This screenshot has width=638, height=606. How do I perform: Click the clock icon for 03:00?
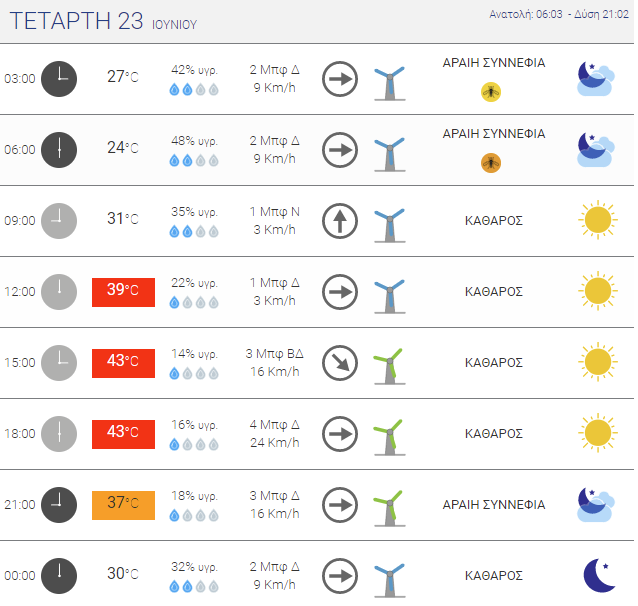pos(59,79)
